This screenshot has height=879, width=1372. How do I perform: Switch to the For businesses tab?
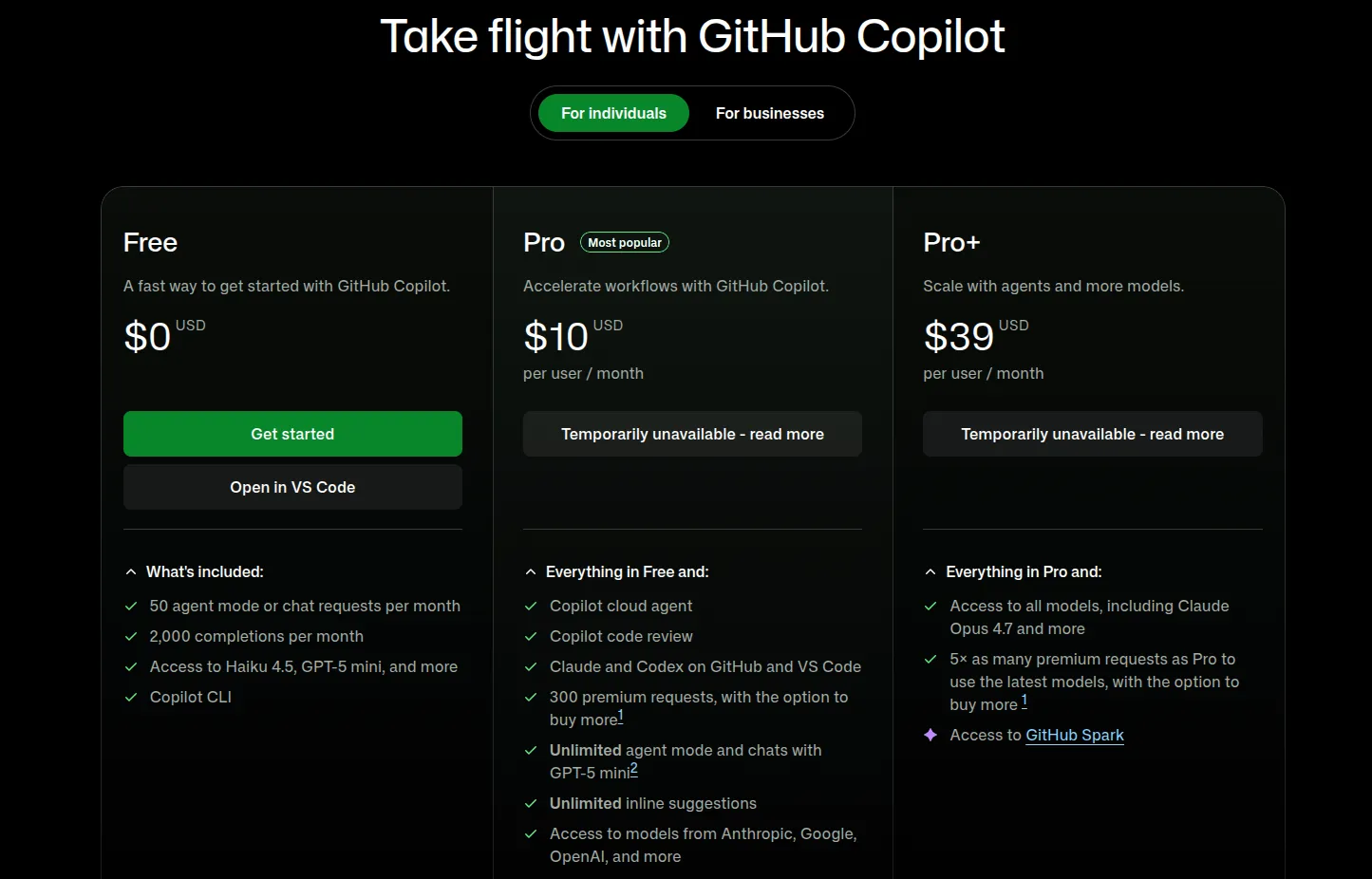tap(770, 113)
